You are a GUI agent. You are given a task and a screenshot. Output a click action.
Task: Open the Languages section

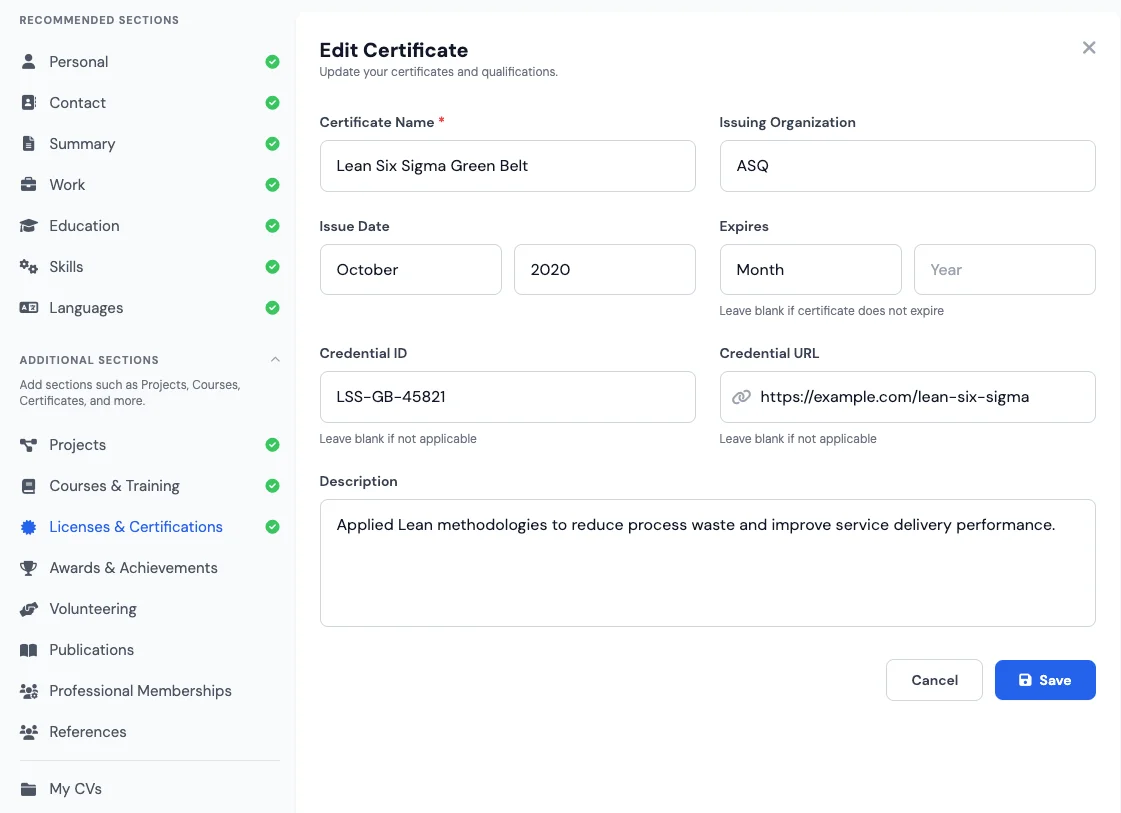[x=149, y=307]
